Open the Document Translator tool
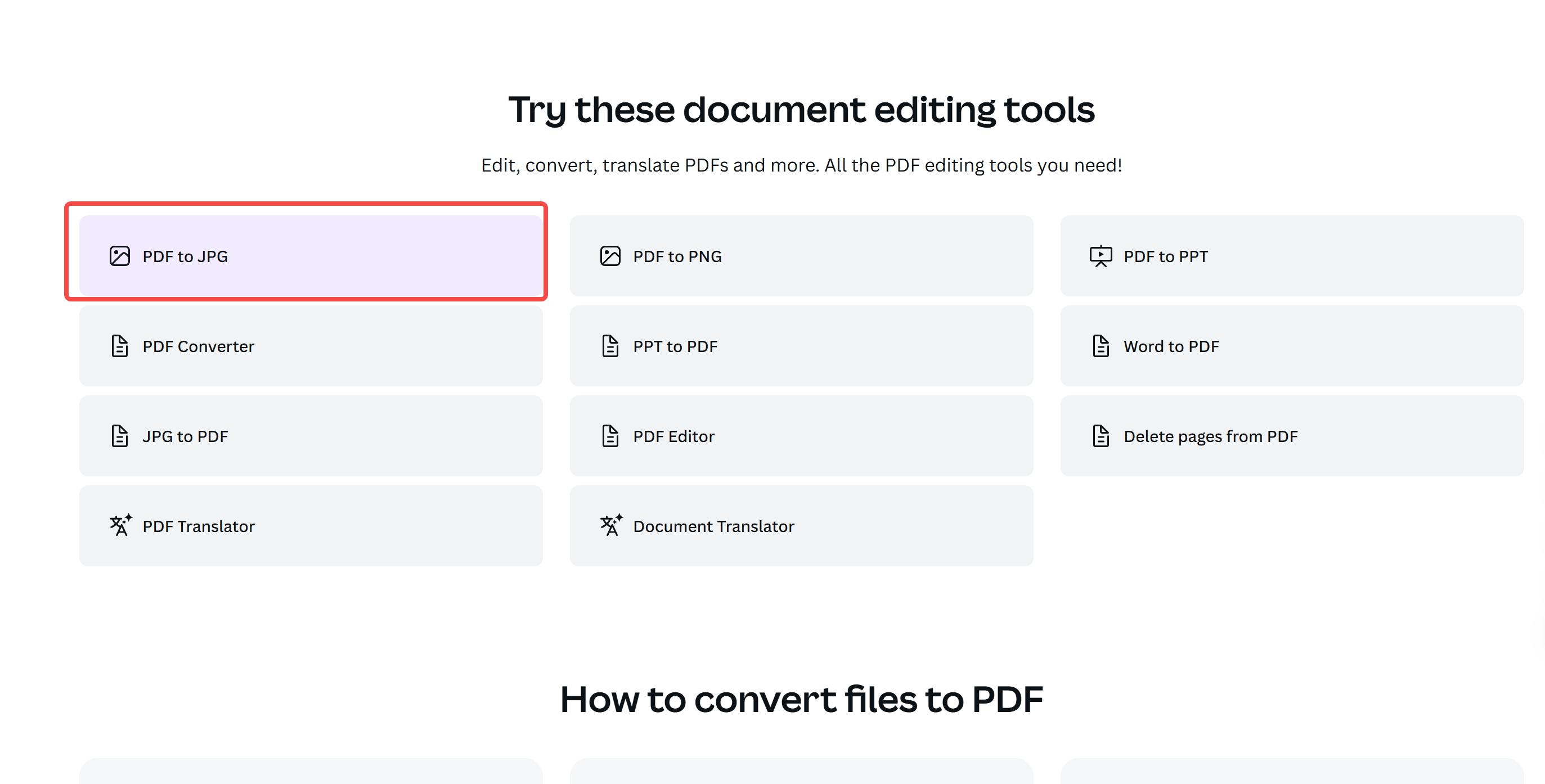1545x784 pixels. coord(801,526)
